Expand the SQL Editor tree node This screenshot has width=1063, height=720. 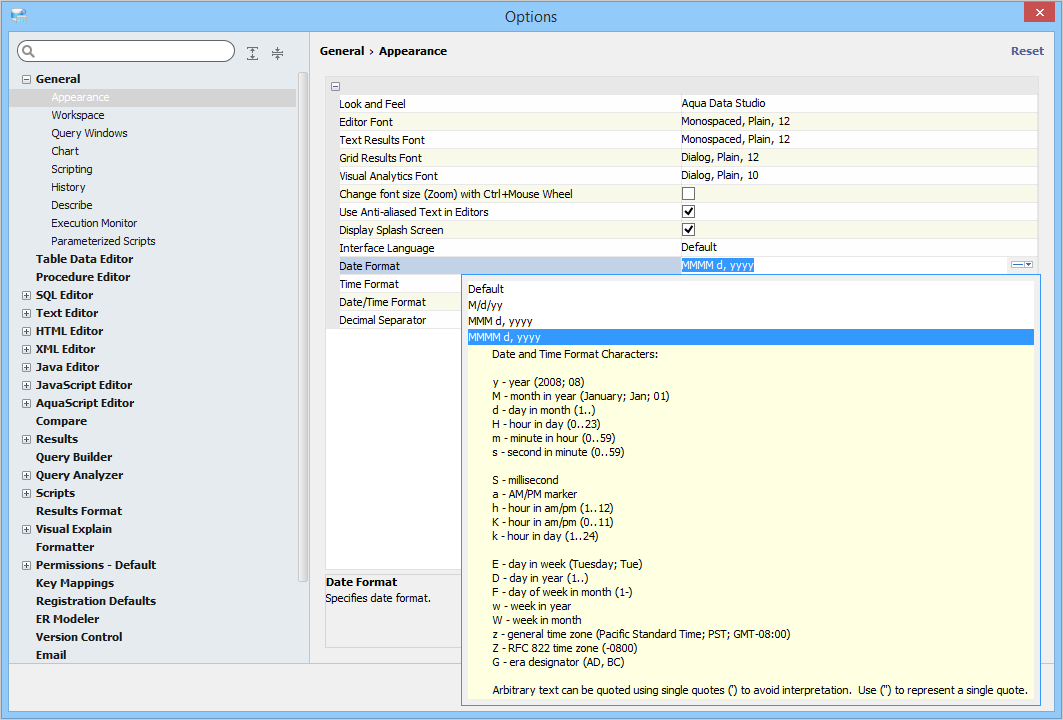click(x=27, y=296)
